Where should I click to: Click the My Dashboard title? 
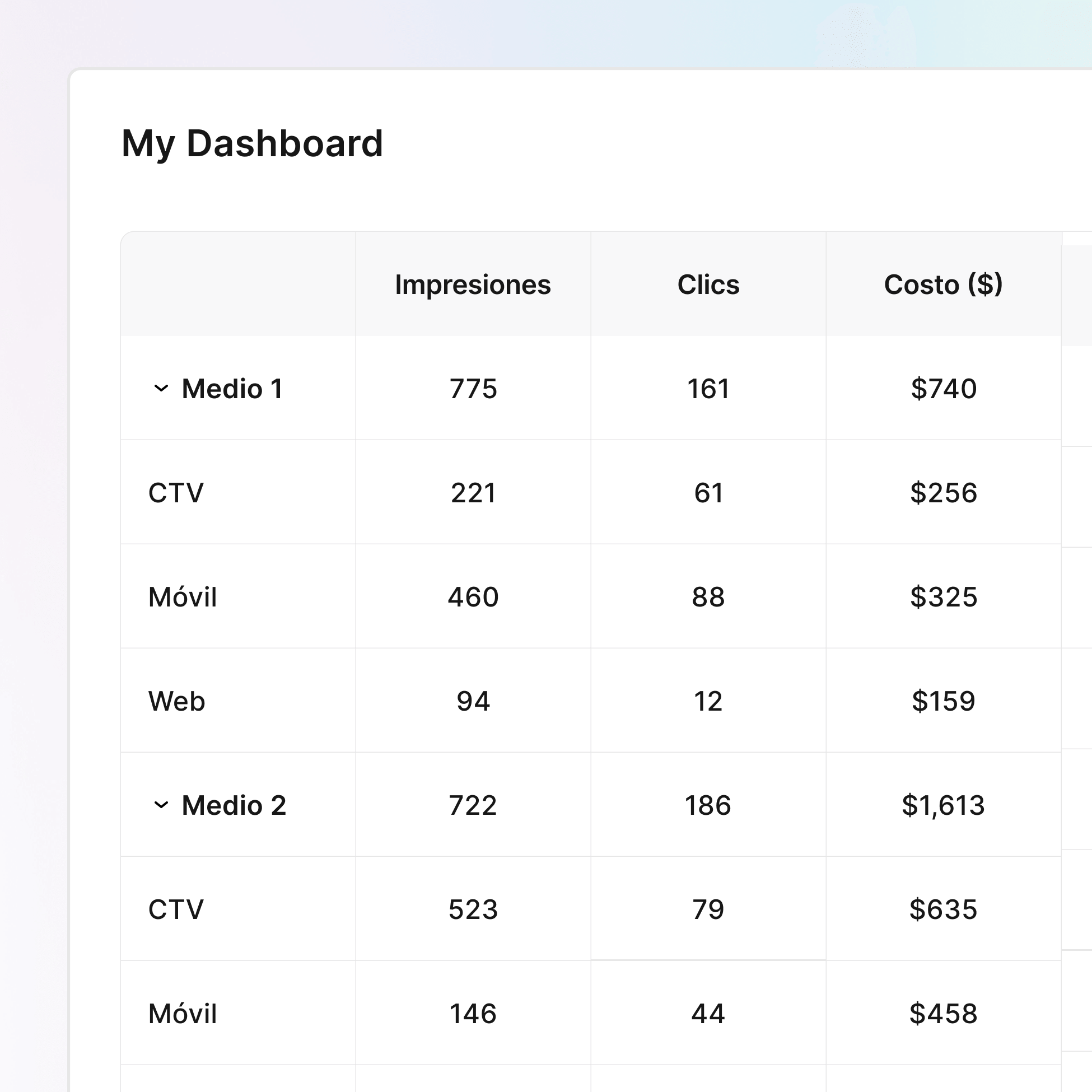coord(252,143)
